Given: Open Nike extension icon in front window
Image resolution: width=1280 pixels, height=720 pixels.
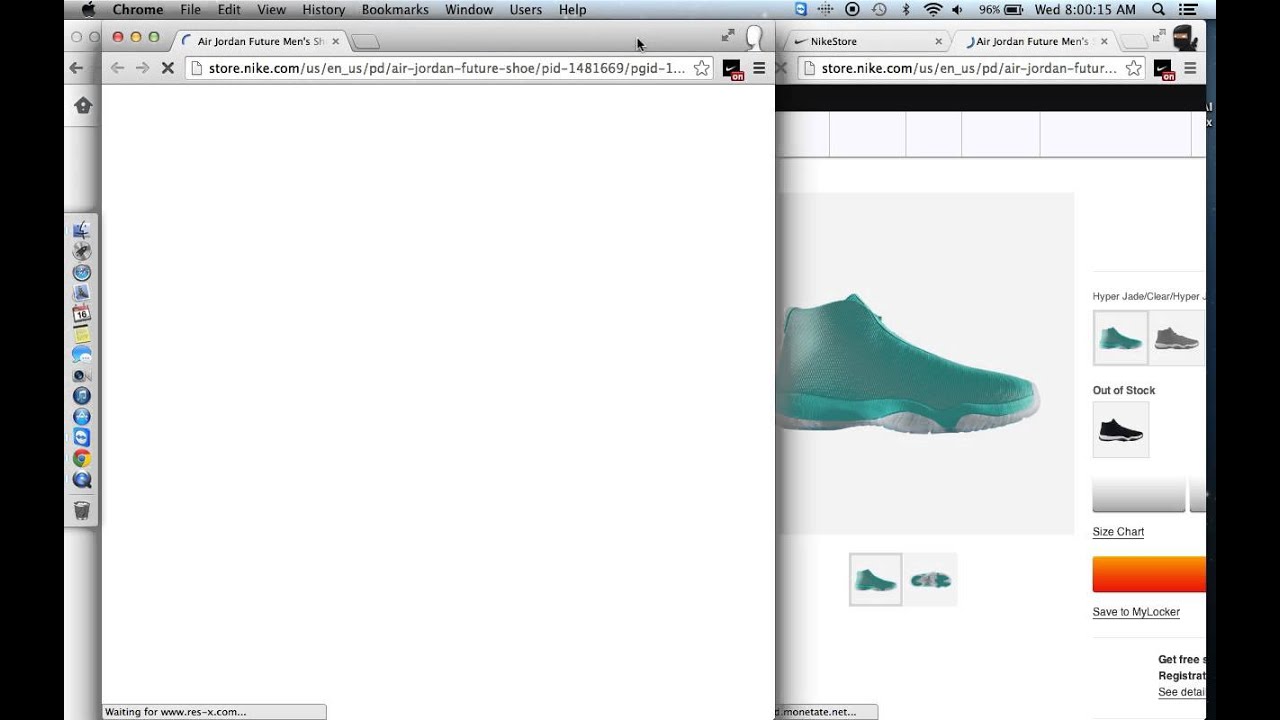Looking at the screenshot, I should [x=733, y=69].
